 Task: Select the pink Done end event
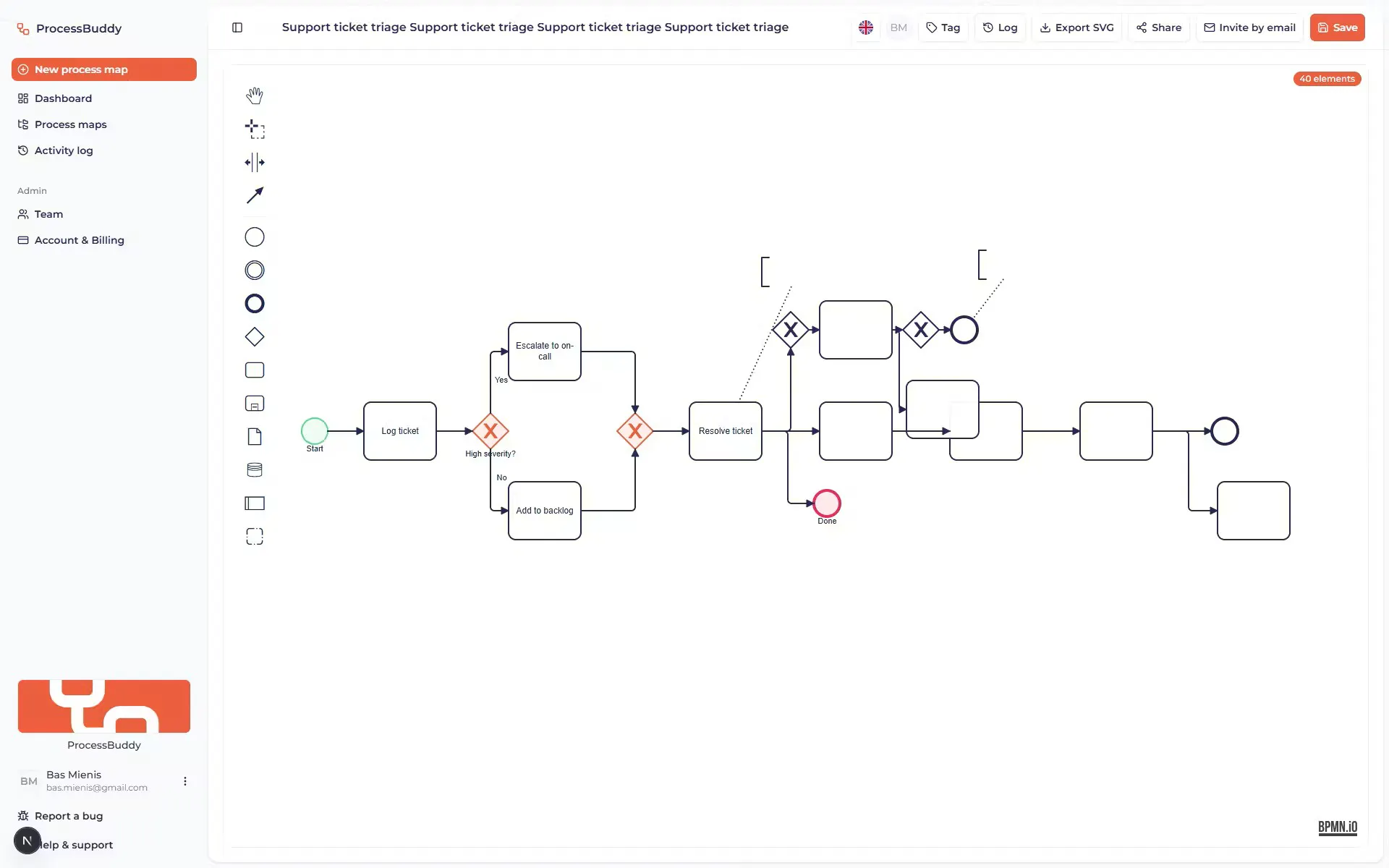[827, 503]
